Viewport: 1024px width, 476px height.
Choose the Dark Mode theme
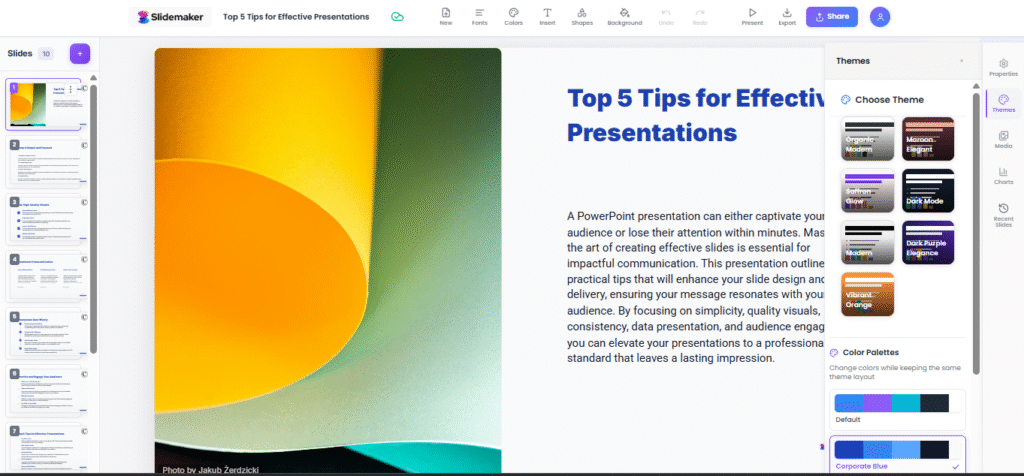927,190
